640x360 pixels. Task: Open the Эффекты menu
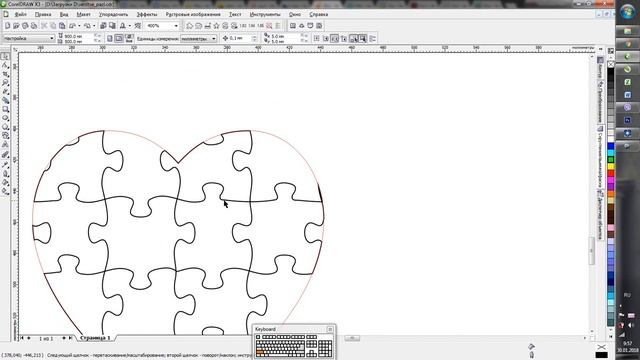pyautogui.click(x=147, y=14)
